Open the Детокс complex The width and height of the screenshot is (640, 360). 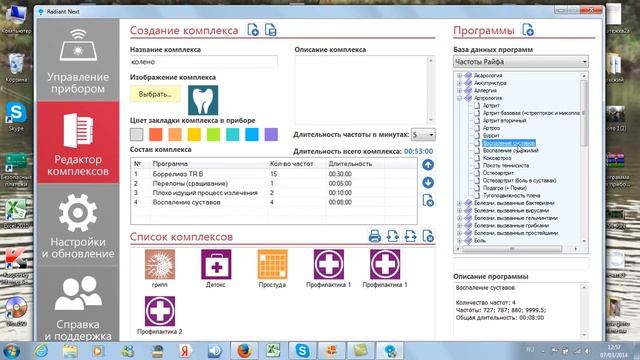tap(216, 269)
